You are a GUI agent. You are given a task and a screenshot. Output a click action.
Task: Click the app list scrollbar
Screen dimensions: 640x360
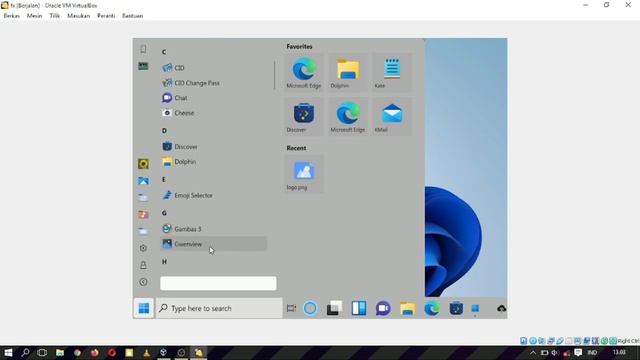[x=275, y=76]
